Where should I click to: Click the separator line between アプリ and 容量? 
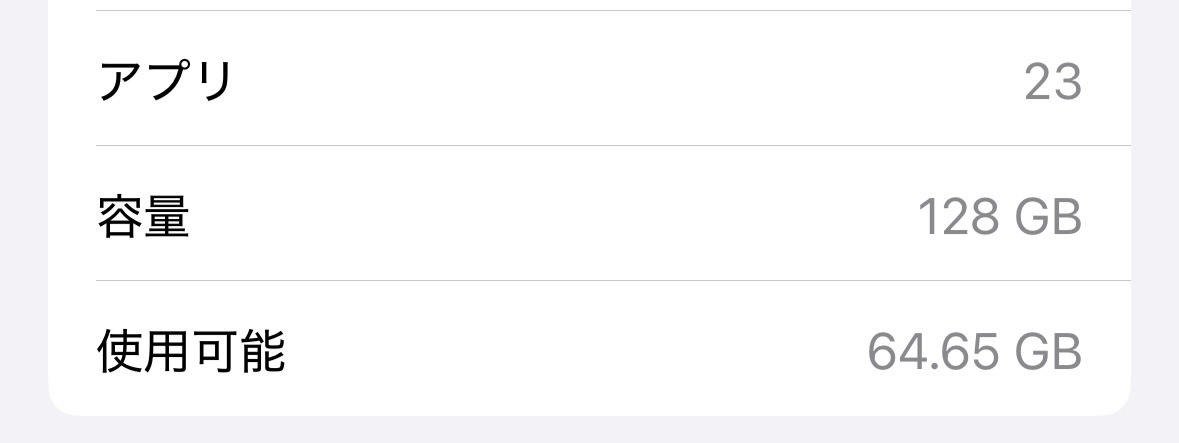pyautogui.click(x=614, y=145)
